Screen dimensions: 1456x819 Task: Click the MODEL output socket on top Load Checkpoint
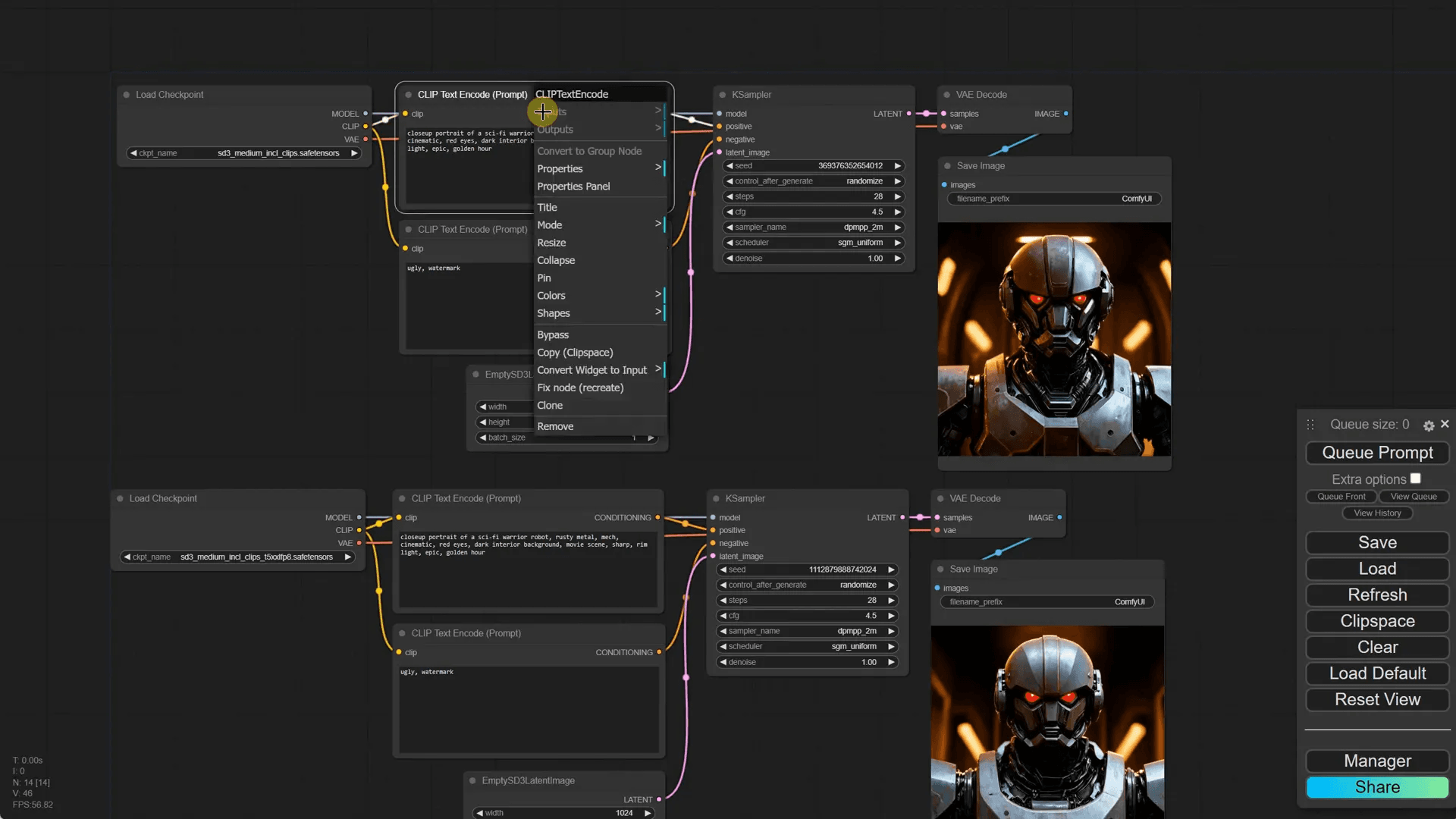coord(366,114)
